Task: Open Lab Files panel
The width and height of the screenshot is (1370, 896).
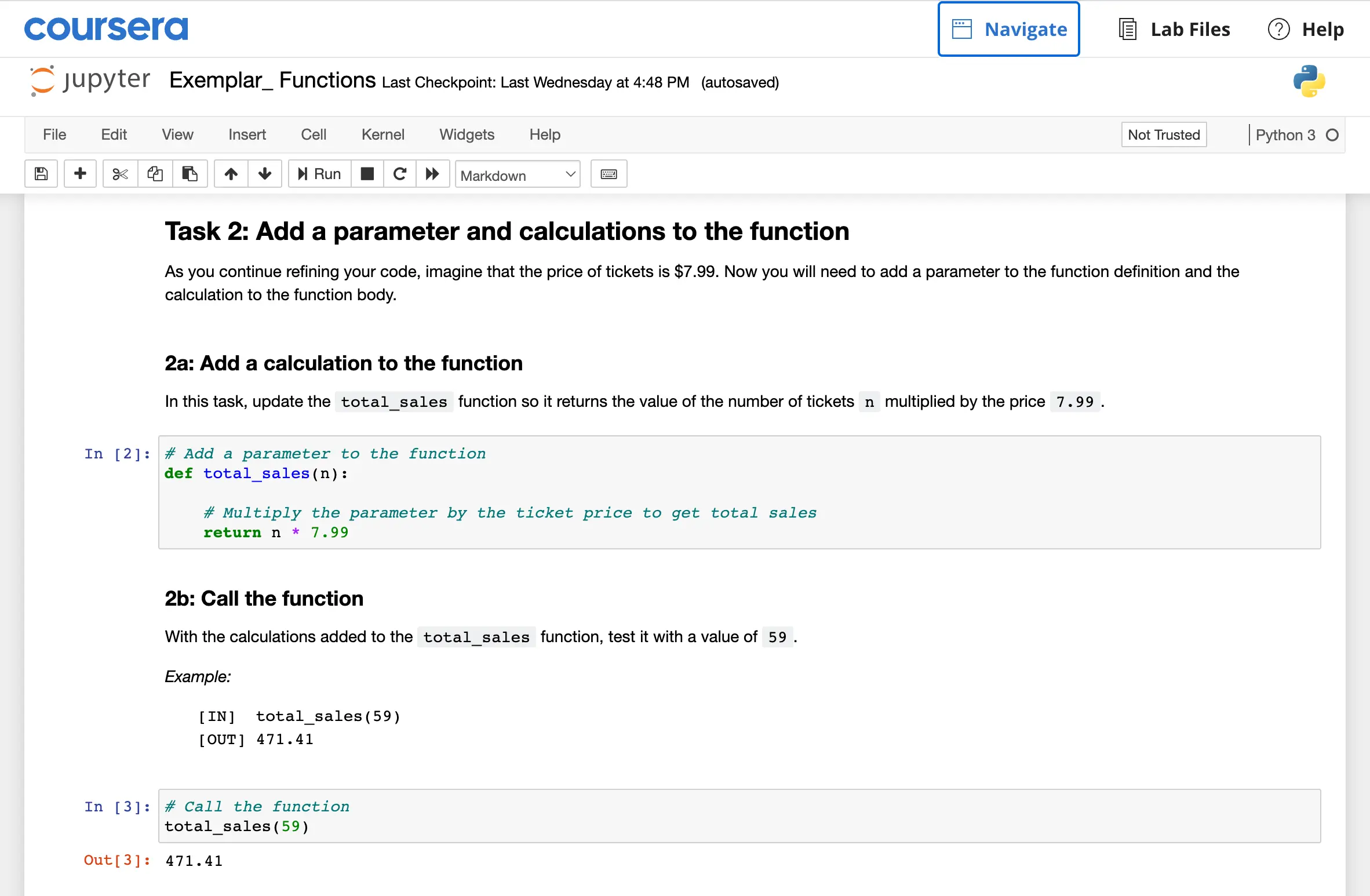Action: [x=1175, y=29]
